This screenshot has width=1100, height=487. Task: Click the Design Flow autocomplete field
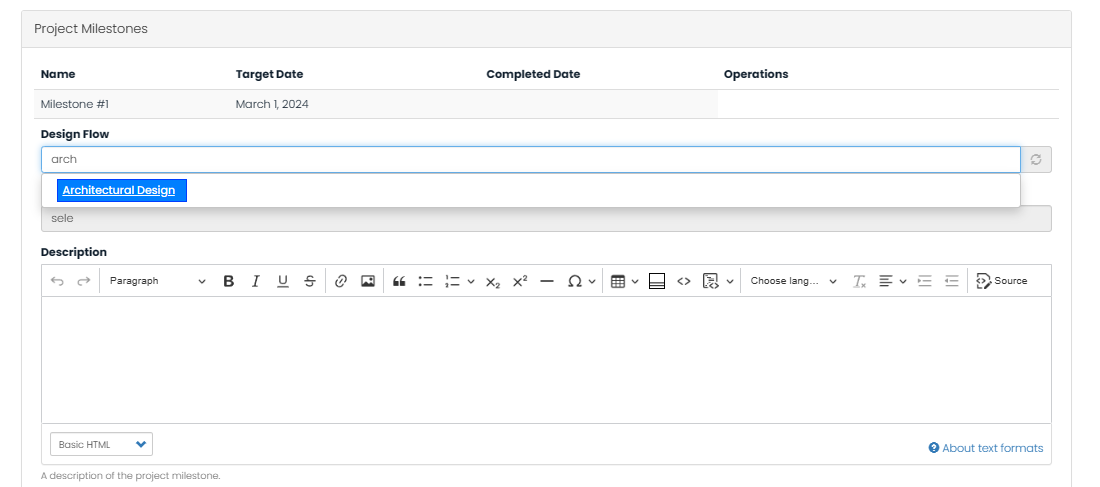tap(531, 159)
